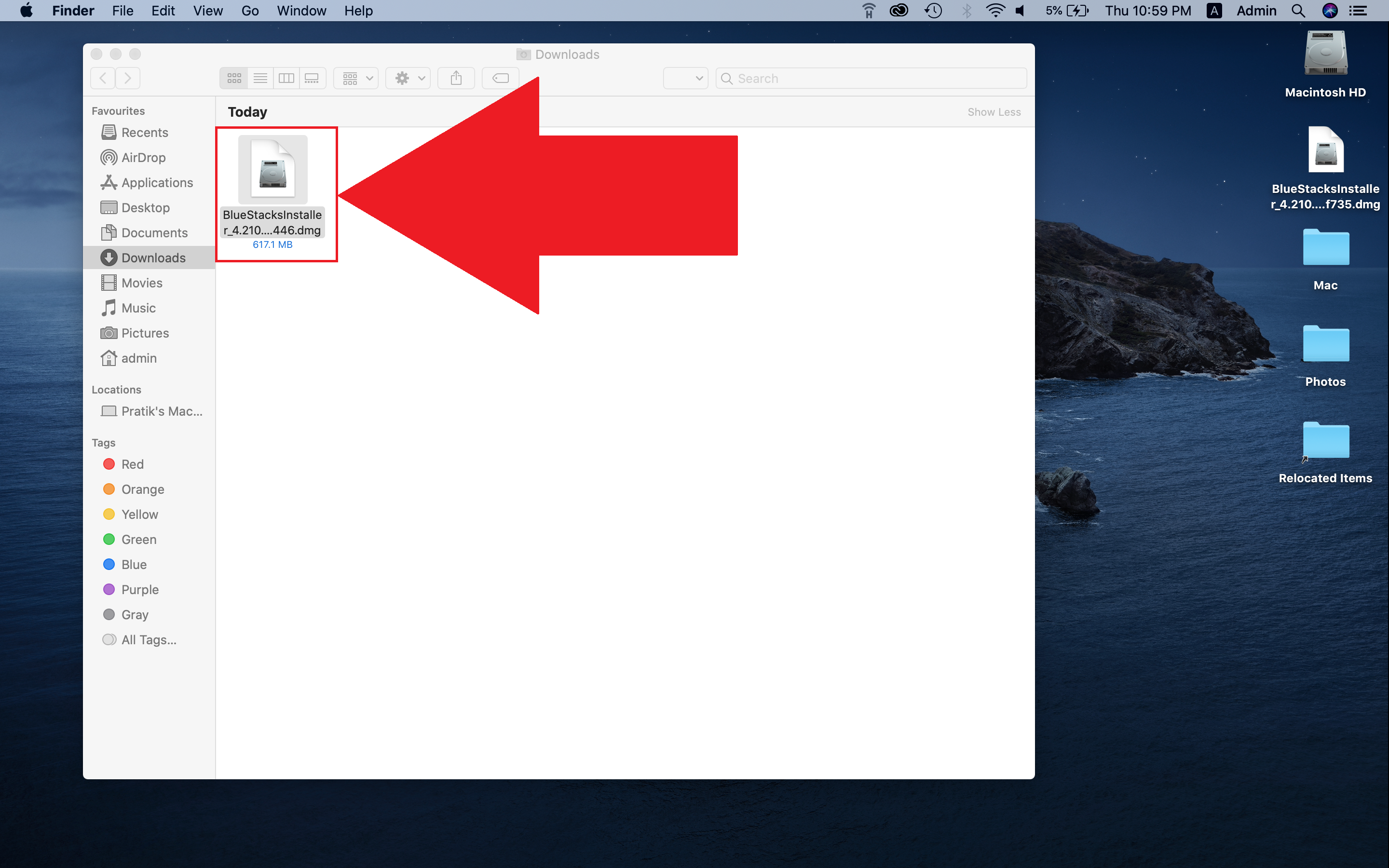This screenshot has height=868, width=1389.
Task: Expand the Favourites sidebar section
Action: point(117,110)
